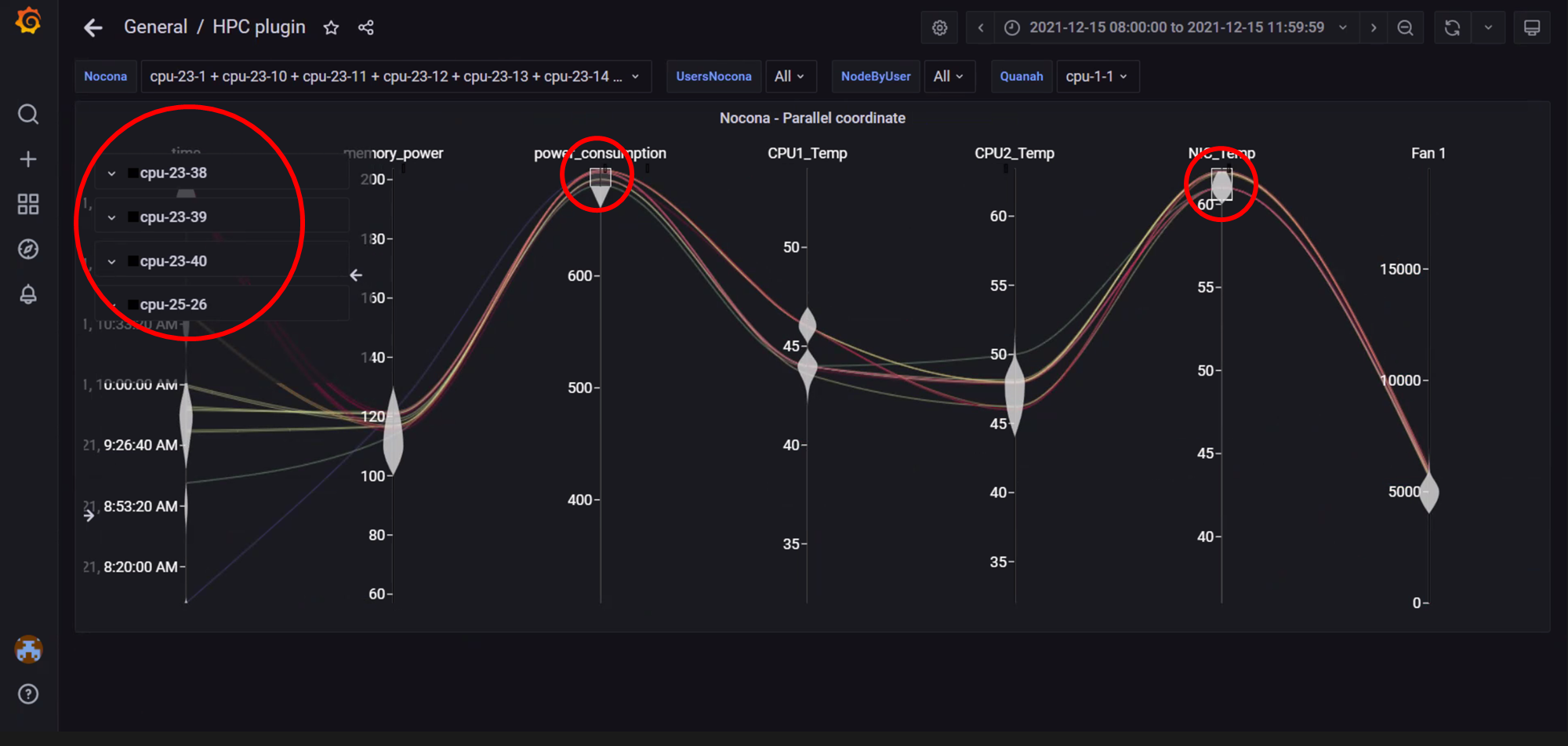Click the Nocona variable label
Viewport: 1568px width, 746px height.
point(106,77)
